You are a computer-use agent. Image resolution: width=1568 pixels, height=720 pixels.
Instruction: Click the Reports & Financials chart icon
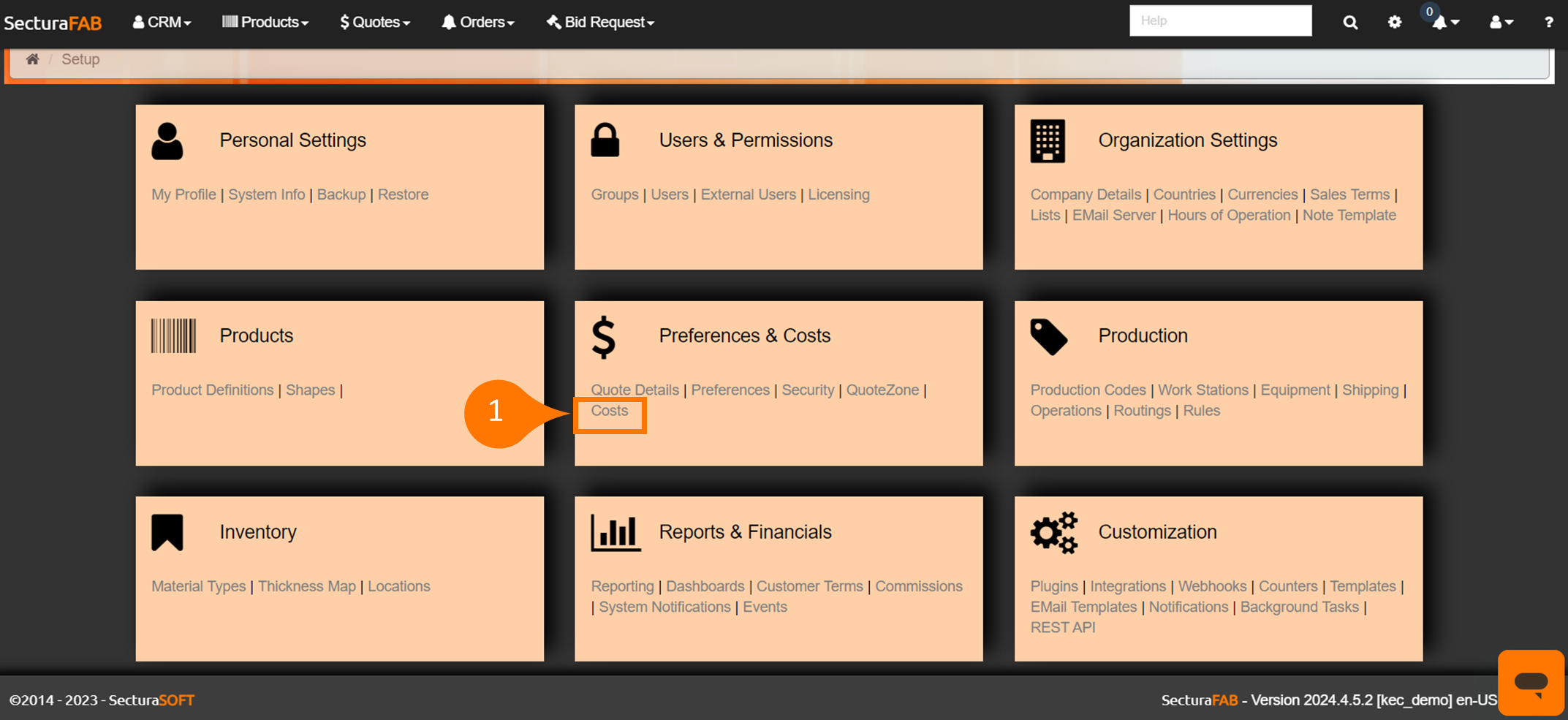point(616,532)
